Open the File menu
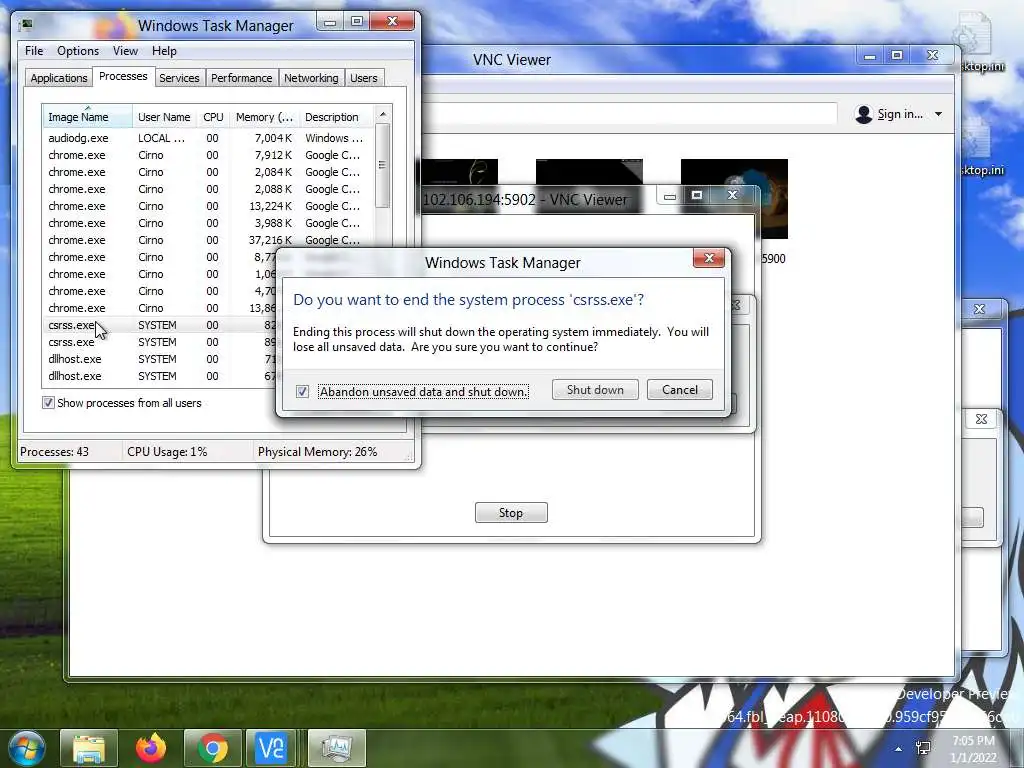 click(34, 51)
